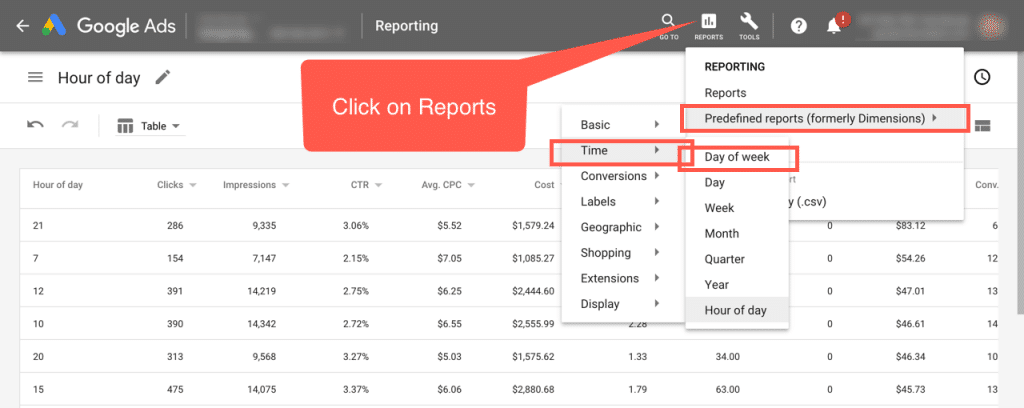Click the clock schedule icon
The height and width of the screenshot is (408, 1024).
(x=982, y=77)
